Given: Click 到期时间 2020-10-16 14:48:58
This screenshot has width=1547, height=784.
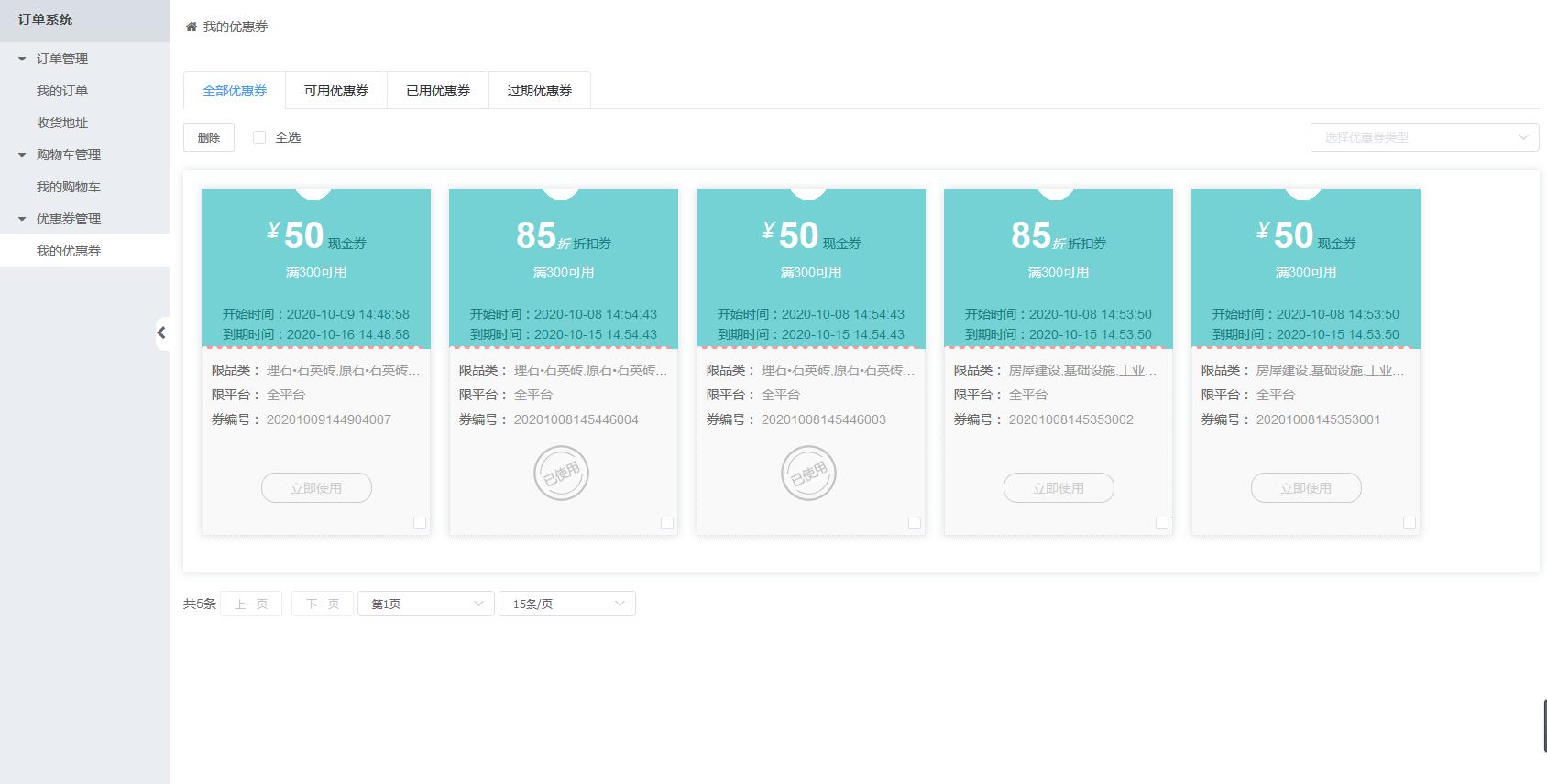Looking at the screenshot, I should pos(316,334).
